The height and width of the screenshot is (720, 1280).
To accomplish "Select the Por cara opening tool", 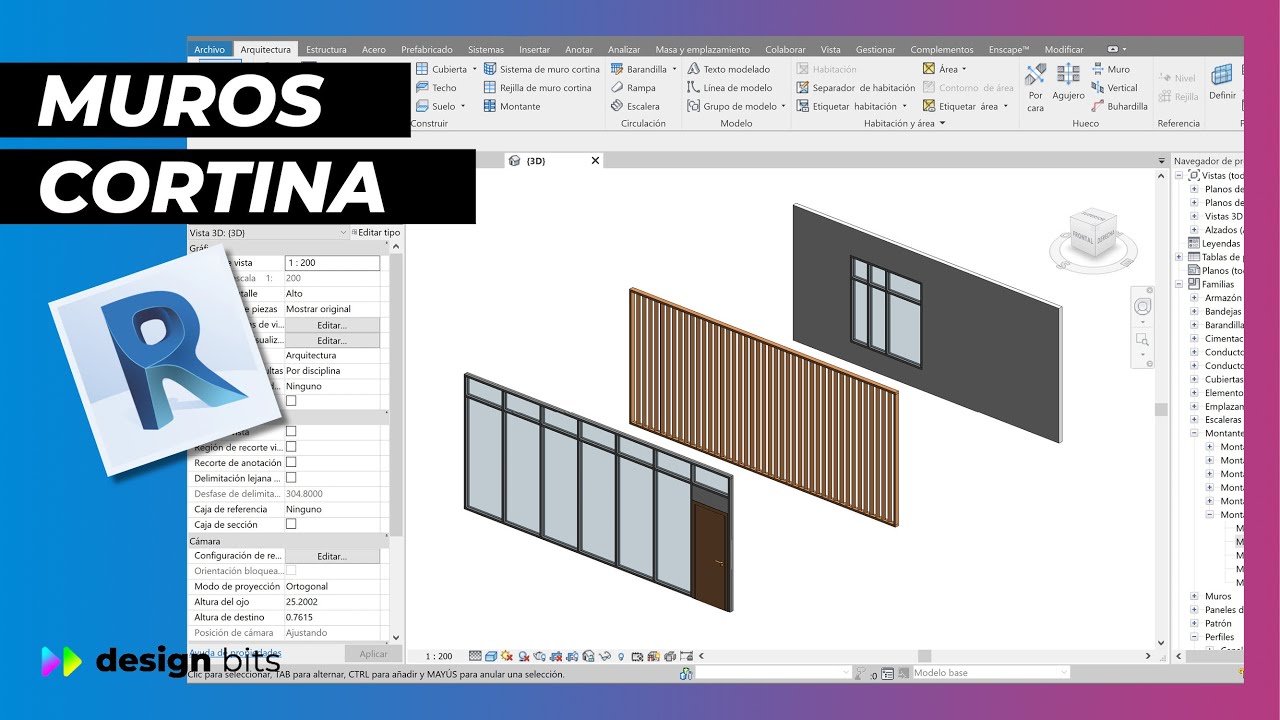I will pos(1035,86).
